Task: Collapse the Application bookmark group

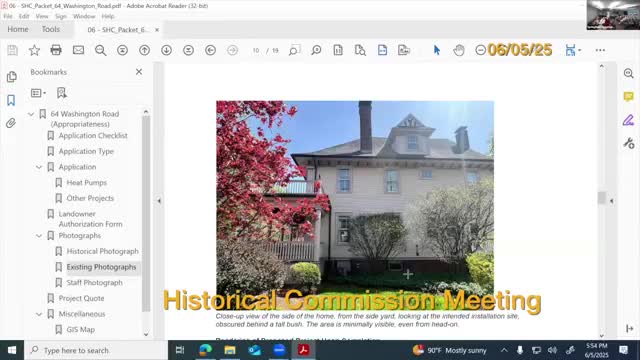Action: [39, 167]
